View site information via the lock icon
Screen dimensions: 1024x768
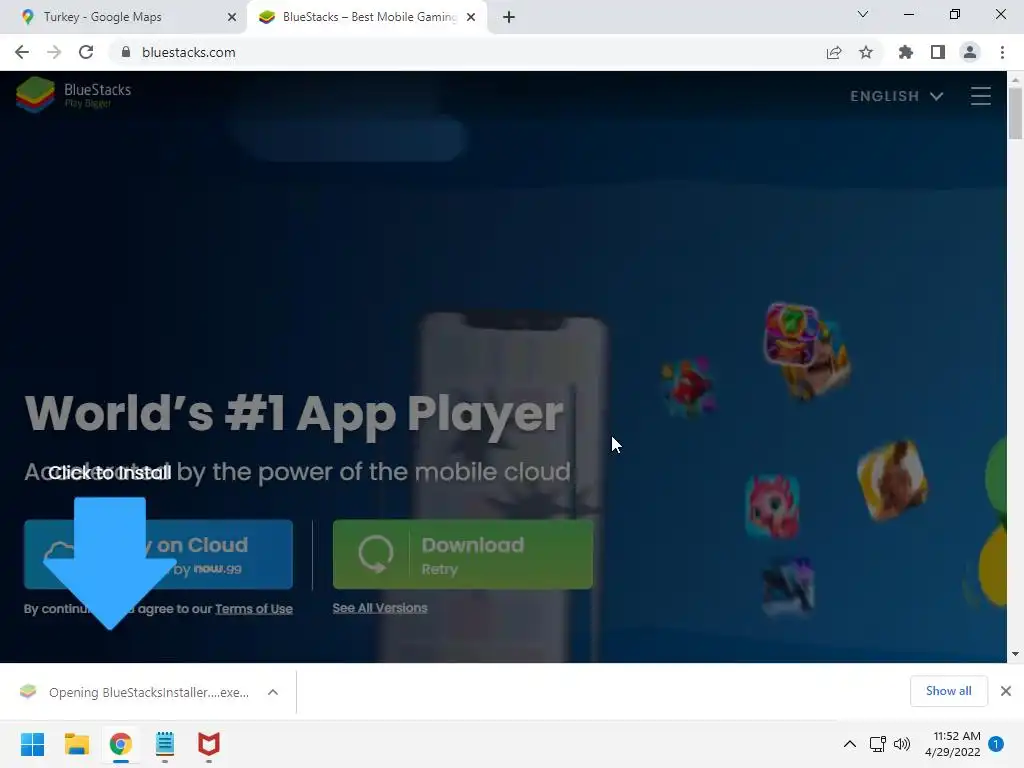[x=125, y=52]
